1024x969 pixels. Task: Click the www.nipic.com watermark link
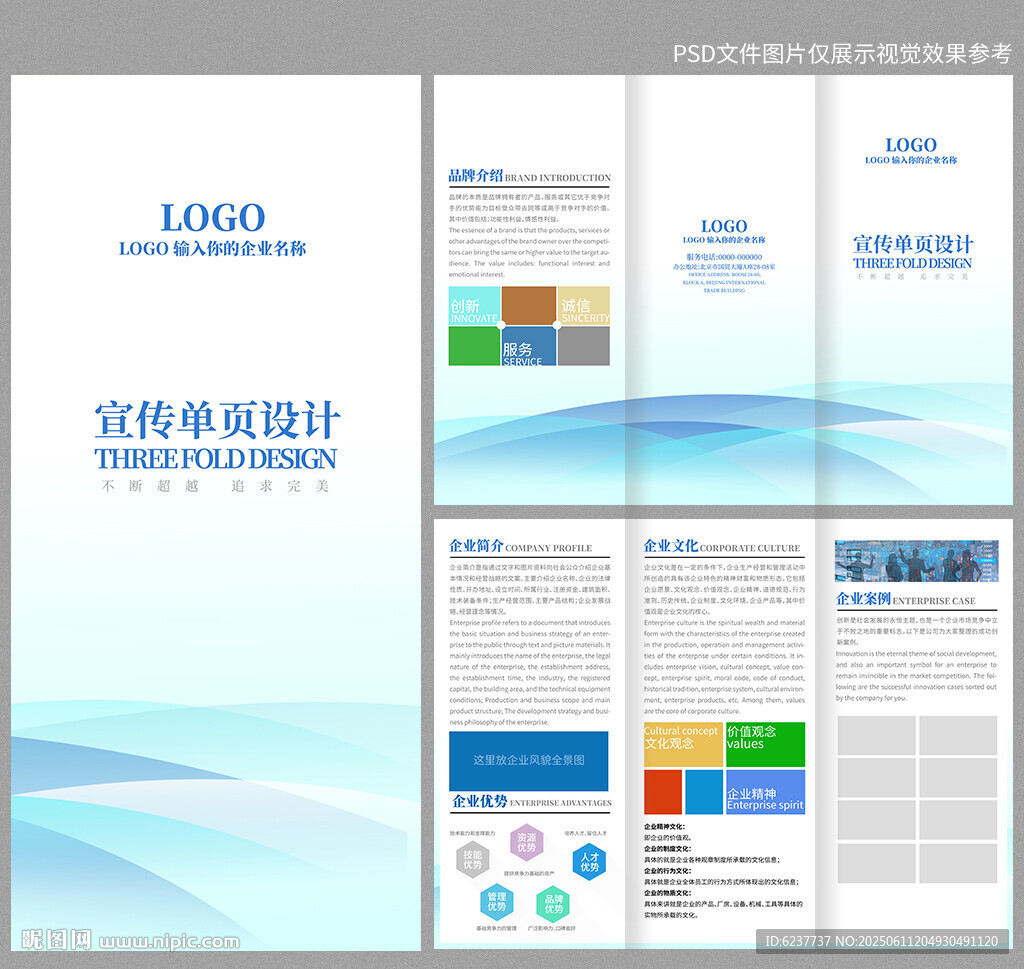(170, 941)
